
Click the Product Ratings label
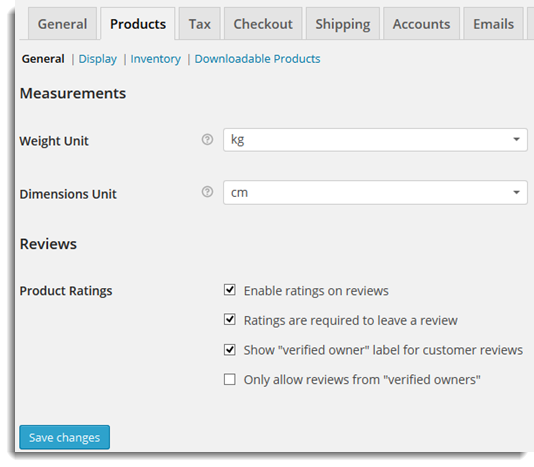(66, 291)
